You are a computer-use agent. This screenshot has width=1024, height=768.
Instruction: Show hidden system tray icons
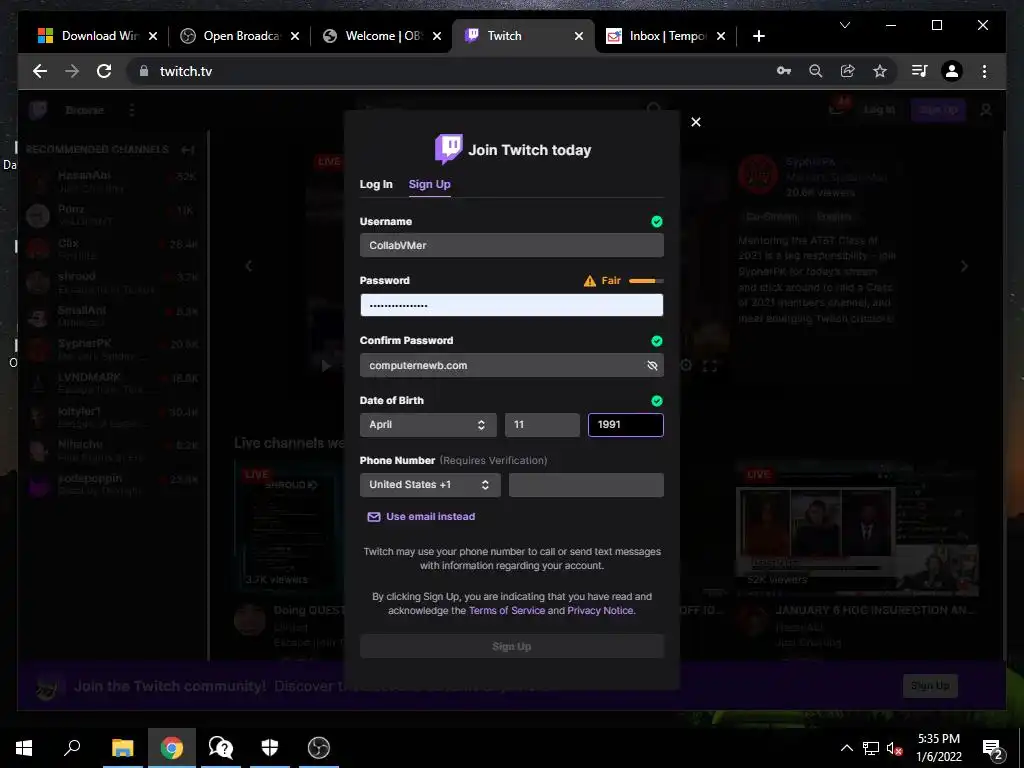tap(846, 748)
